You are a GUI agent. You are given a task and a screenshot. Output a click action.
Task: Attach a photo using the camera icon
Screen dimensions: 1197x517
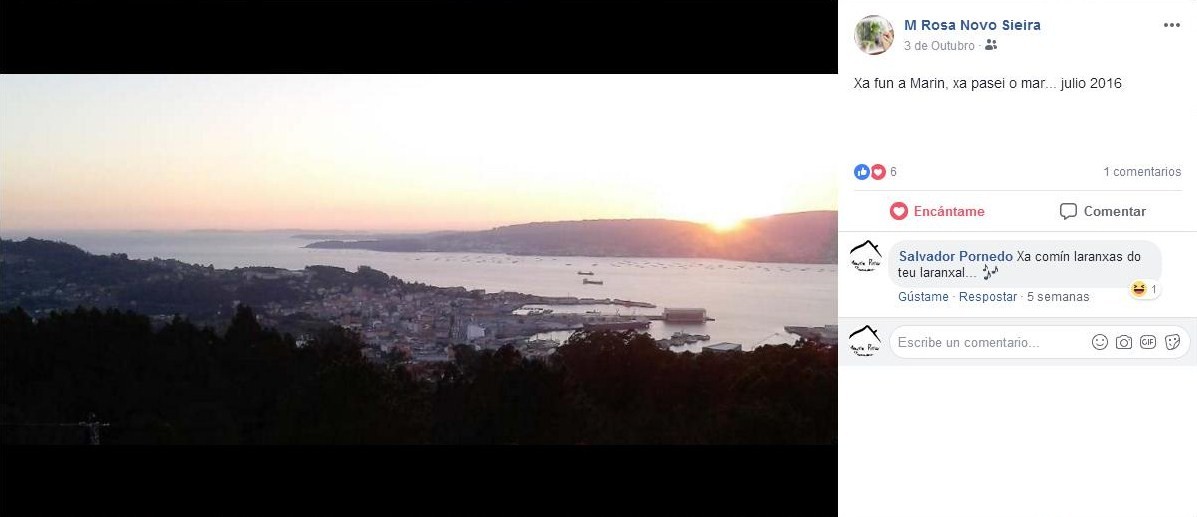coord(1124,342)
